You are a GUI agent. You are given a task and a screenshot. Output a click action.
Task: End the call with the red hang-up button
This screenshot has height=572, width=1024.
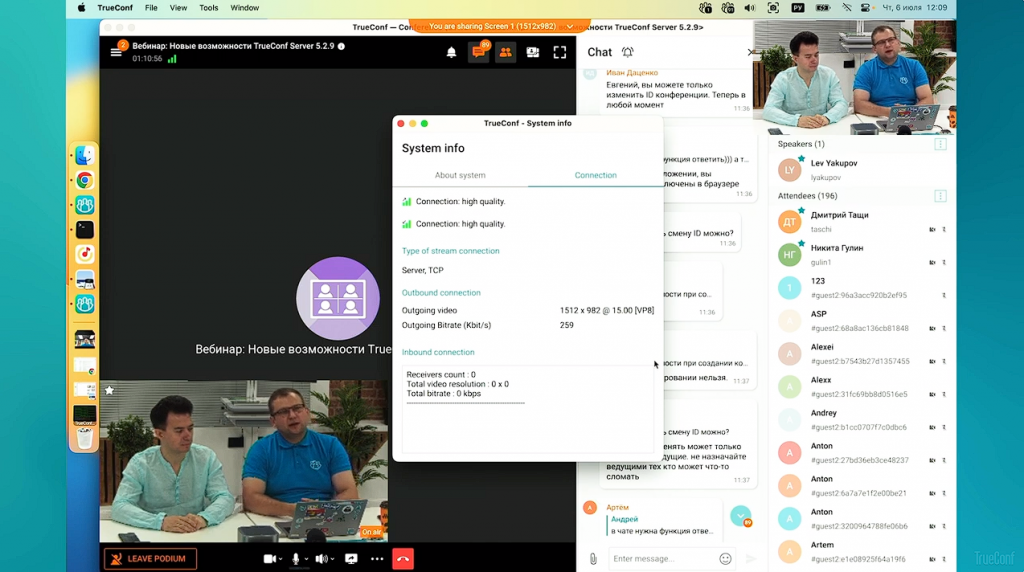click(403, 559)
